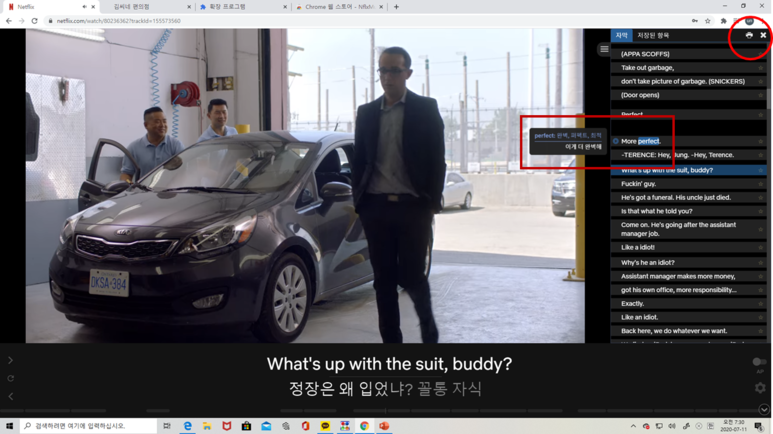773x434 pixels.
Task: Open a new browser tab with plus button
Action: pos(396,7)
